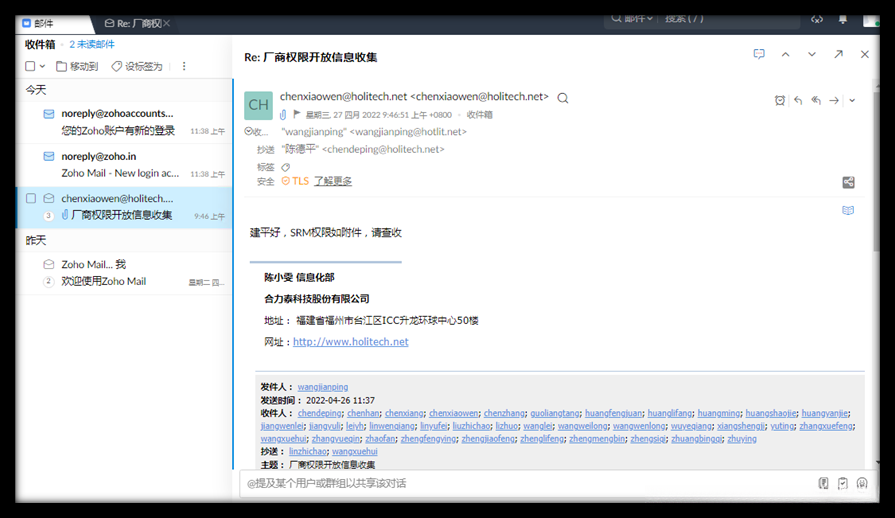Open the noreply@zohoaccounts email
Viewport: 895px width, 518px height.
tap(124, 122)
